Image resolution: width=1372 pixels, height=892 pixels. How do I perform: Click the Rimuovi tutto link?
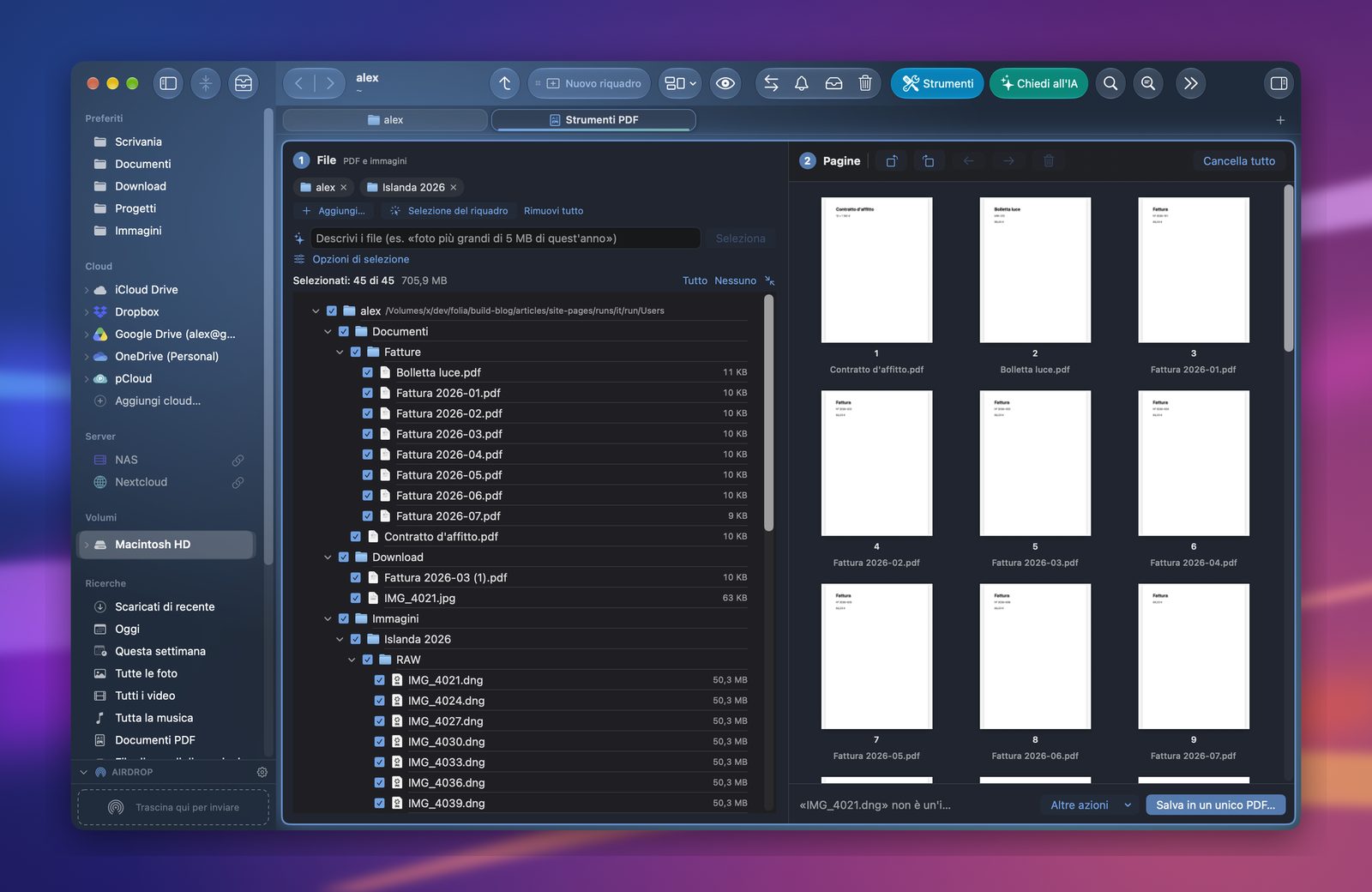553,211
